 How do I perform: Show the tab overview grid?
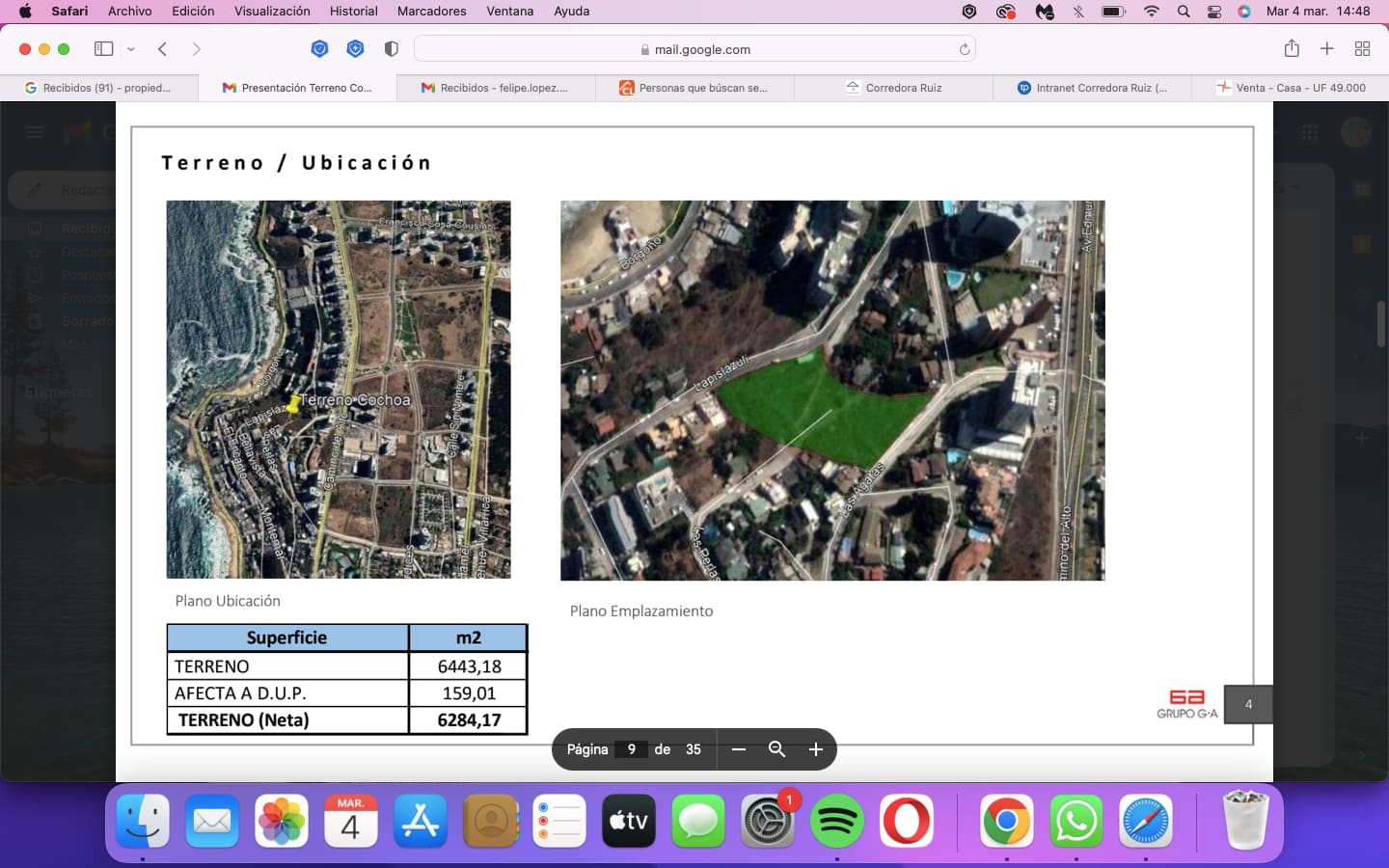[1362, 49]
